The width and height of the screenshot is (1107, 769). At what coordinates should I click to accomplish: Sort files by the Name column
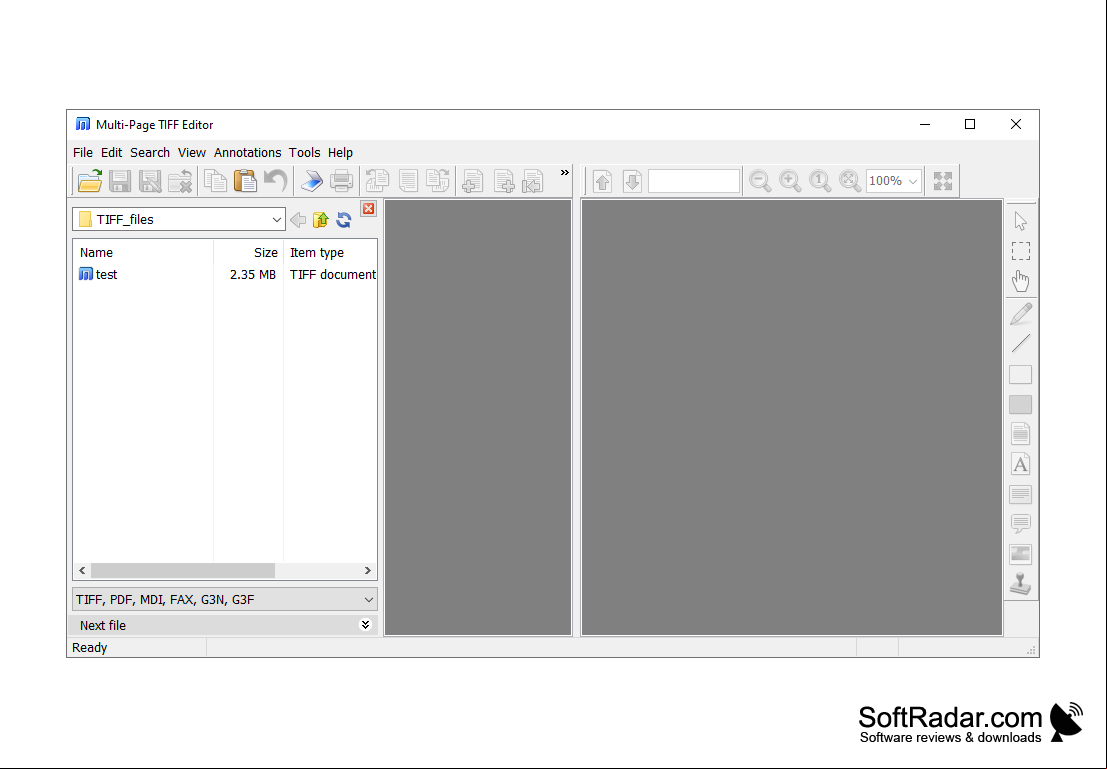(x=143, y=252)
